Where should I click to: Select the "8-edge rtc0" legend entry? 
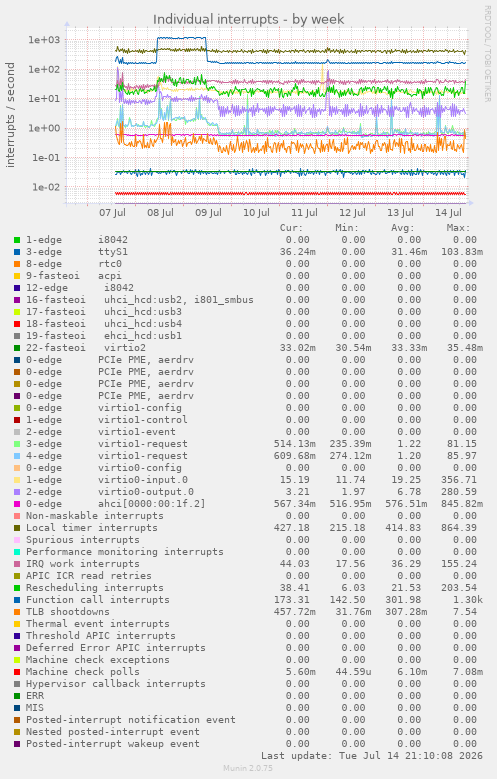[74, 264]
